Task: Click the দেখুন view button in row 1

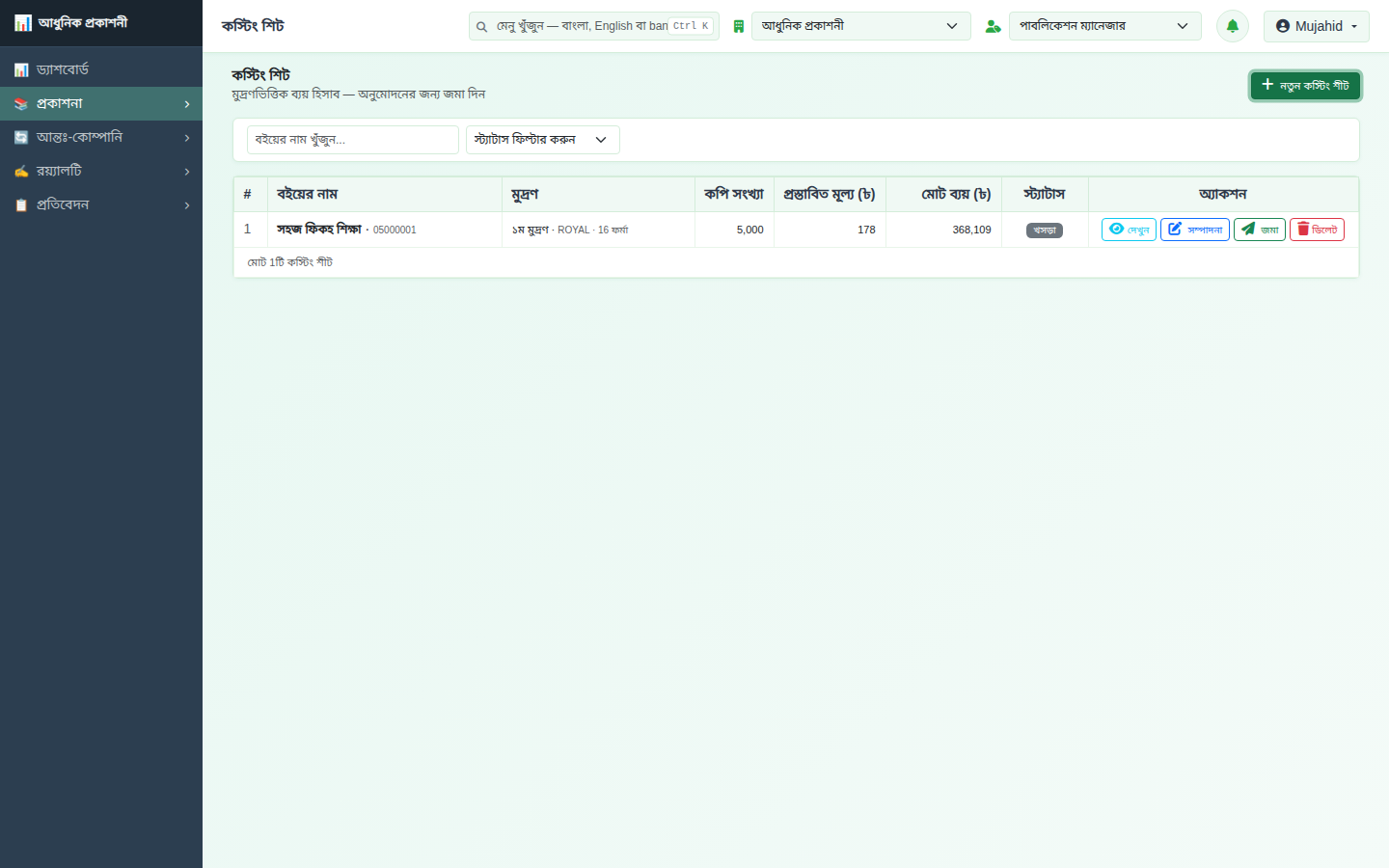Action: click(1129, 230)
